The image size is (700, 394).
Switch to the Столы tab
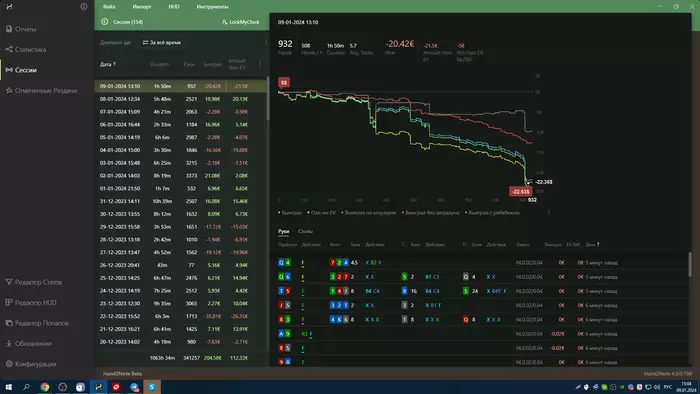click(305, 231)
